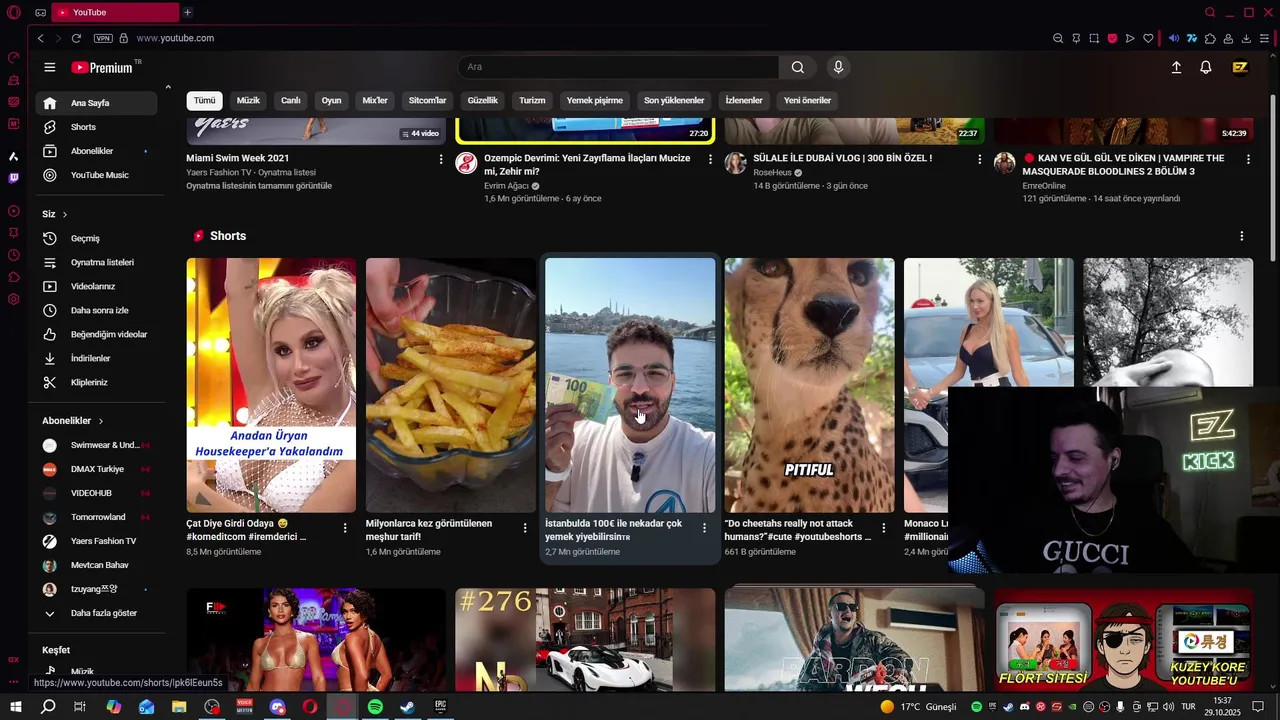Open Shorts in the sidebar
Viewport: 1280px width, 720px height.
(x=96, y=127)
